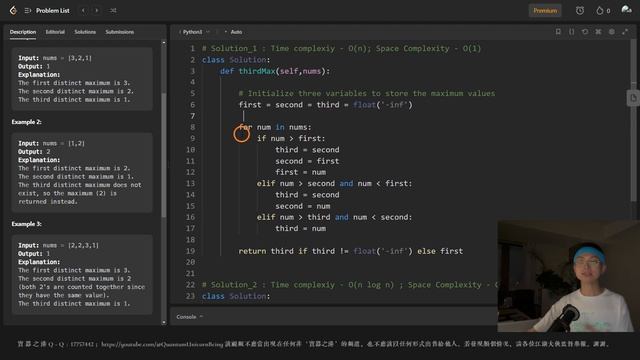Click the LeetCode logo icon
This screenshot has width=640, height=360.
(x=13, y=10)
